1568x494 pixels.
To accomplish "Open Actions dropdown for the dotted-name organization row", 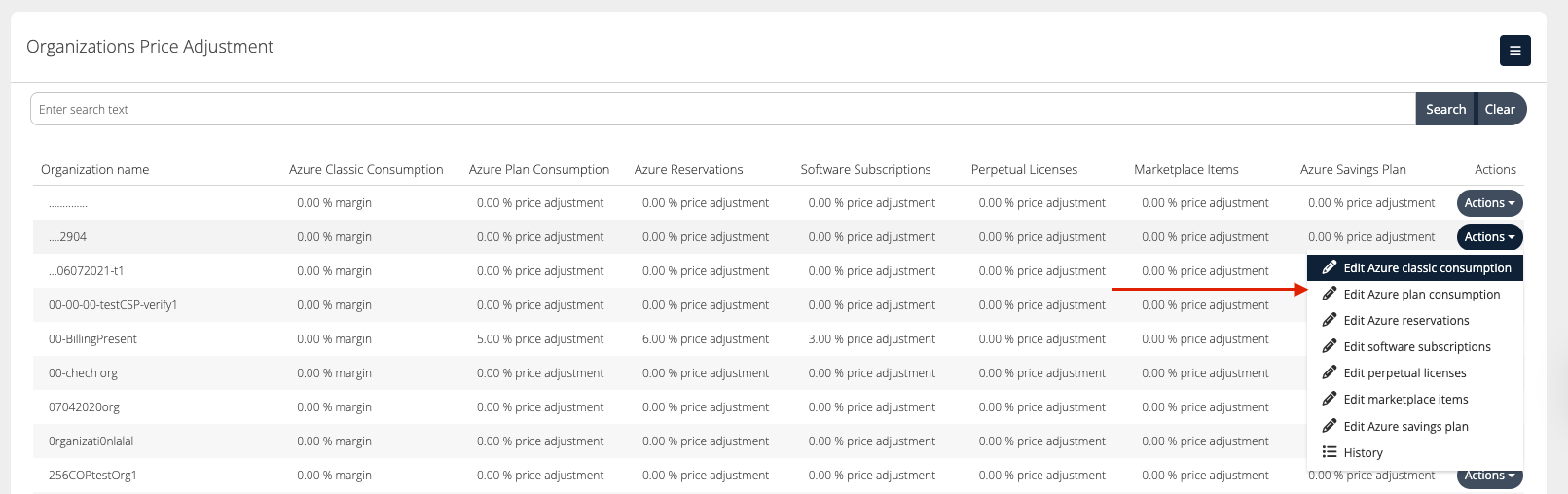I will [1489, 203].
